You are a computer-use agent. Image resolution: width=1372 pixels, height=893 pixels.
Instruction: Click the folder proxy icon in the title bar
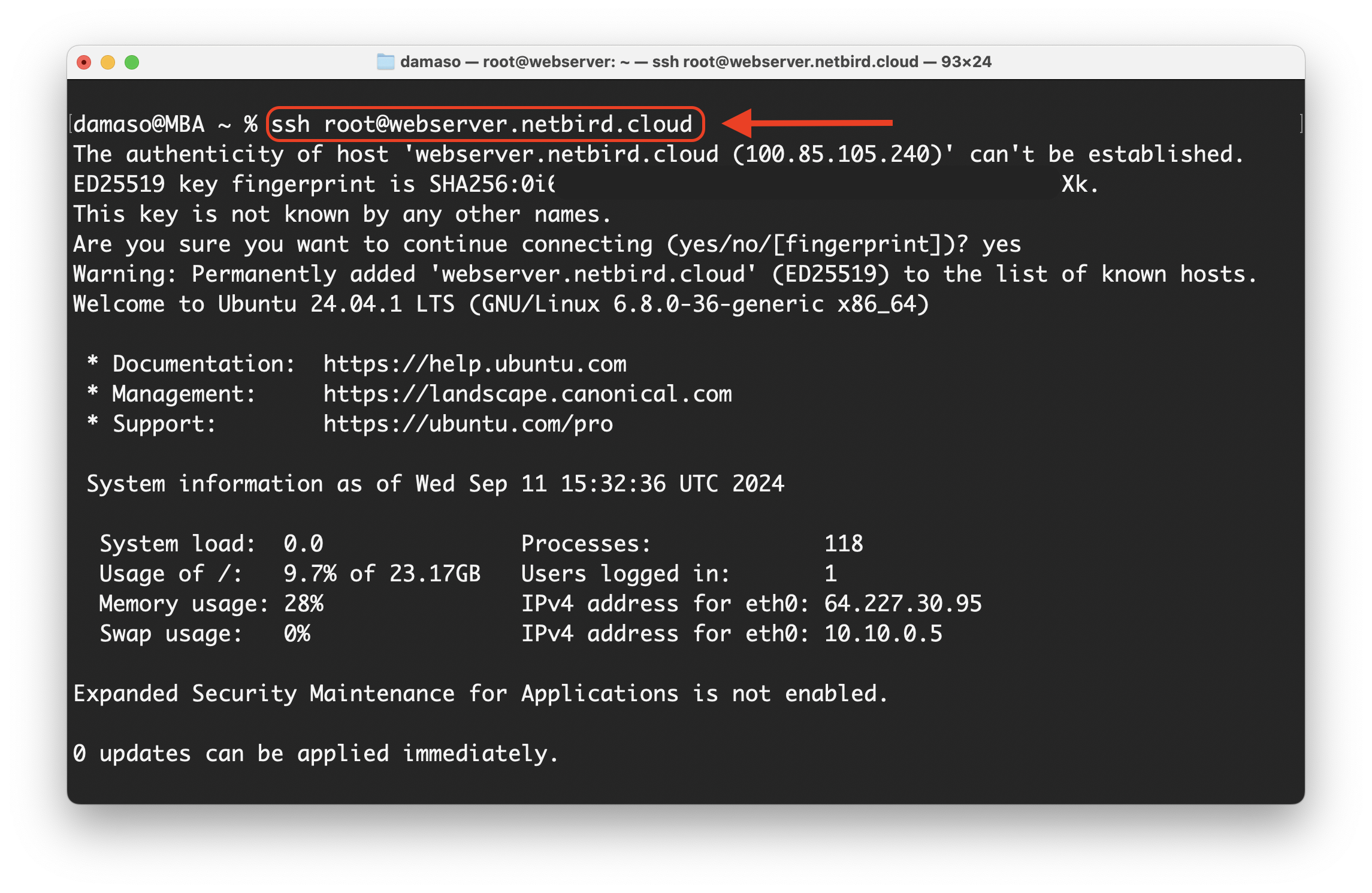(x=386, y=61)
